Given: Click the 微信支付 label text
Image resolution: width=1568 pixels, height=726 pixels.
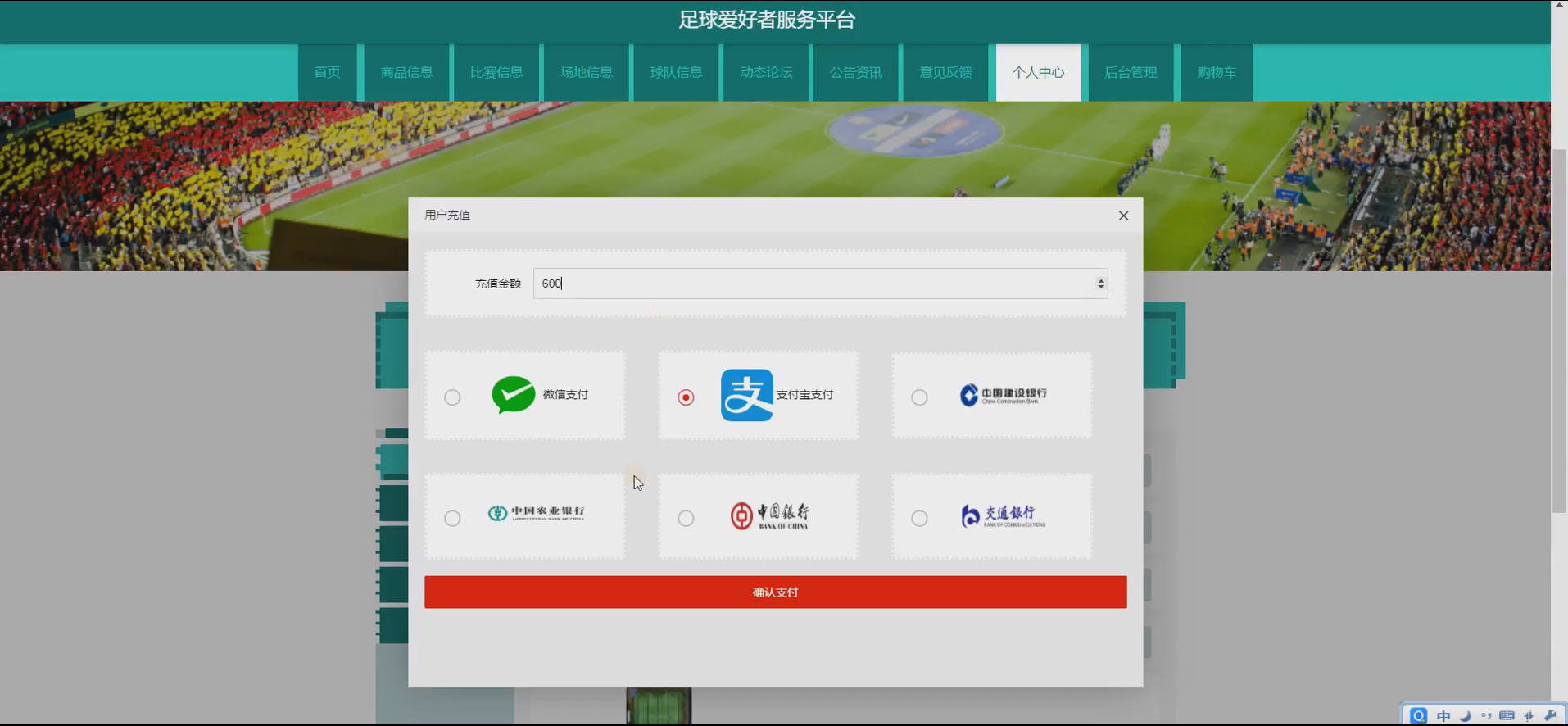Looking at the screenshot, I should pos(565,395).
